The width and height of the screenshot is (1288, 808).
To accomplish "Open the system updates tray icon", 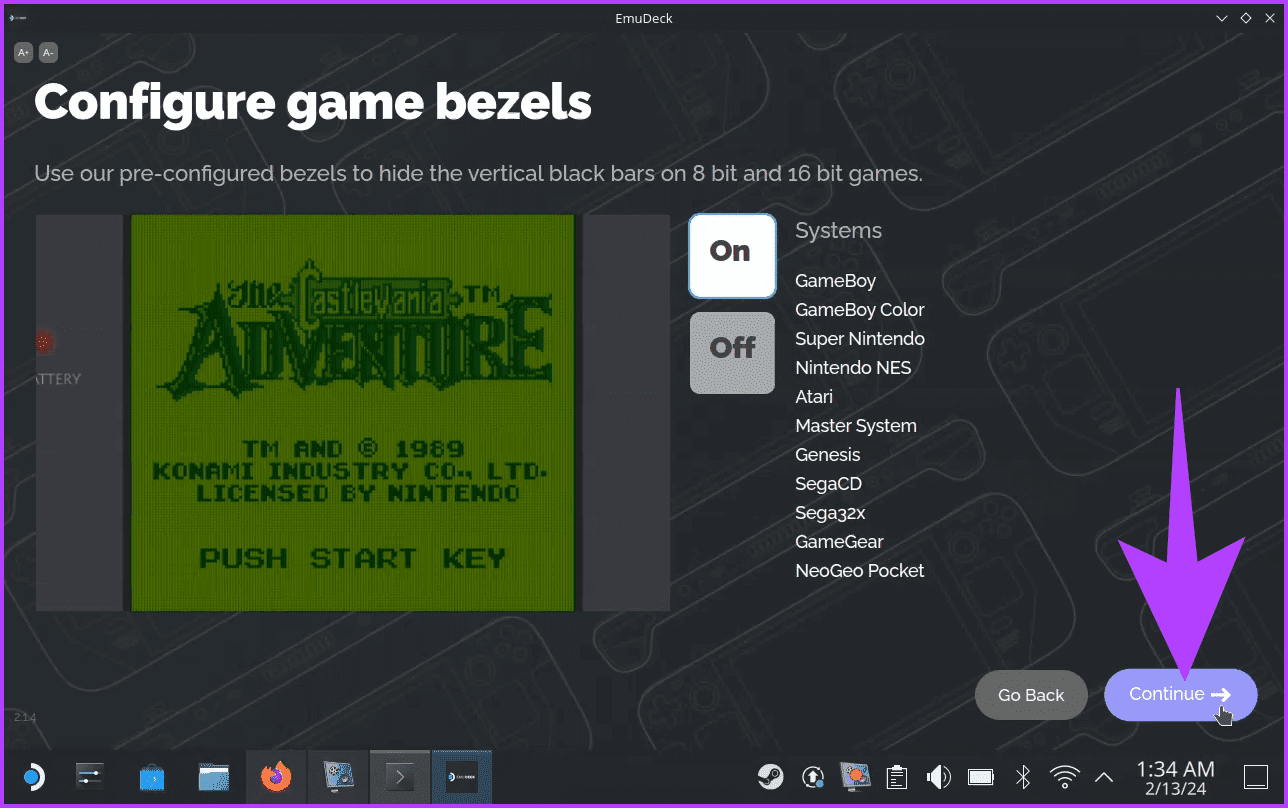I will tap(814, 777).
